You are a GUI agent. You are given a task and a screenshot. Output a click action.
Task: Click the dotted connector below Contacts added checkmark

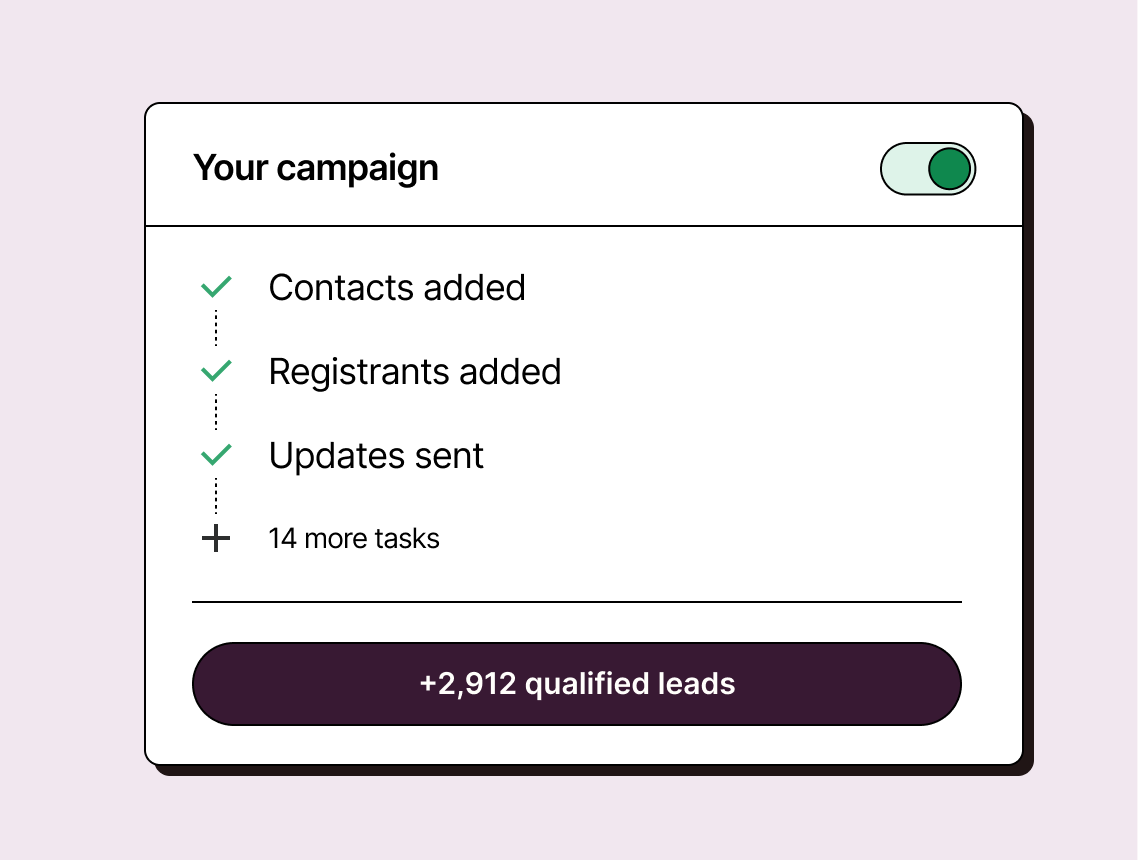216,328
